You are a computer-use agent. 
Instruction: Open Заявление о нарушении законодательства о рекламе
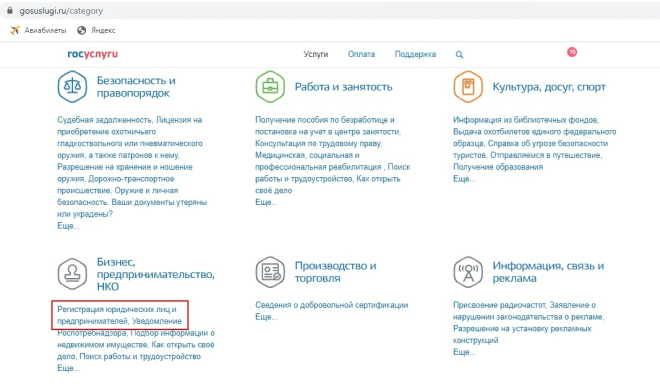point(529,311)
